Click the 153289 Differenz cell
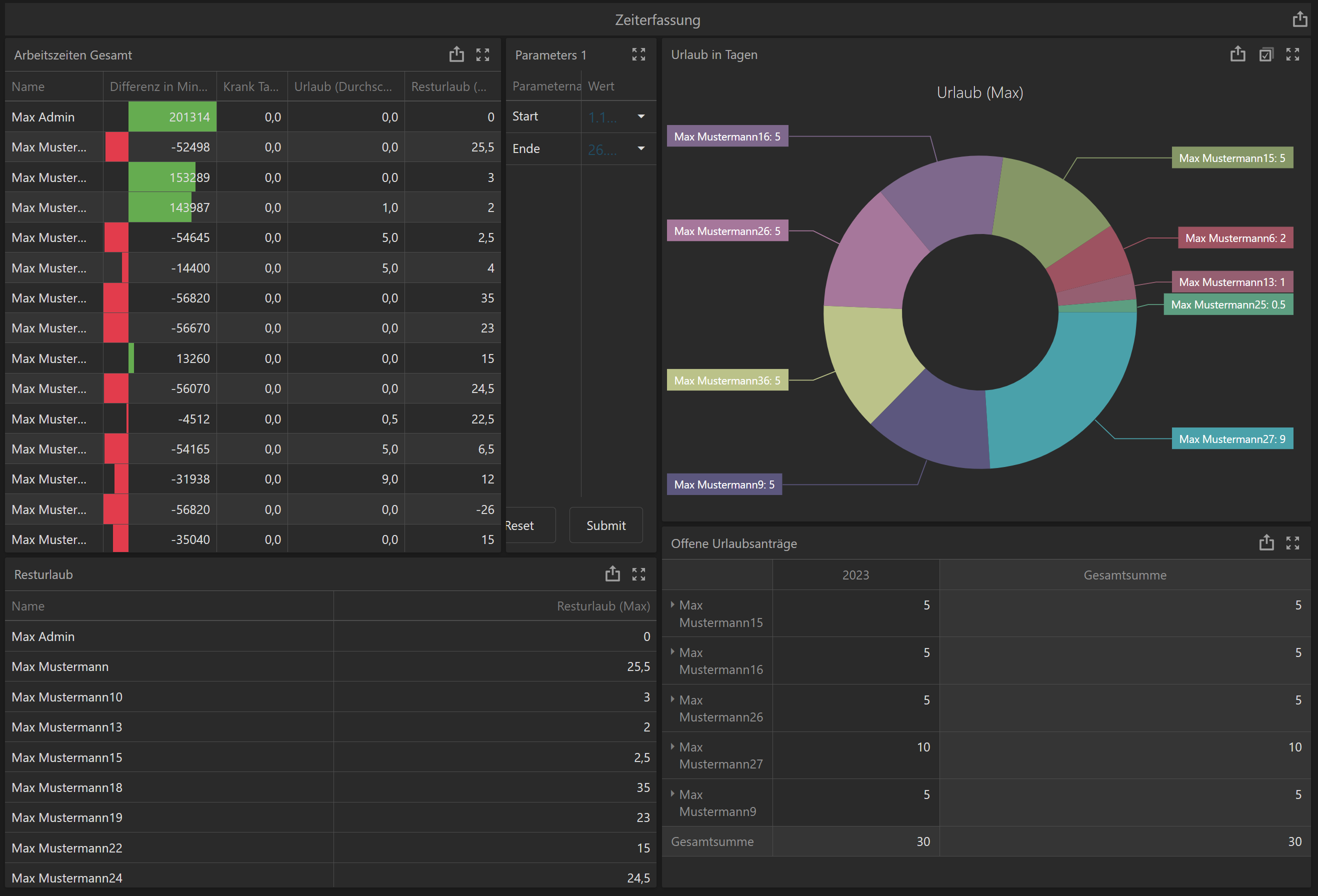 tap(160, 177)
